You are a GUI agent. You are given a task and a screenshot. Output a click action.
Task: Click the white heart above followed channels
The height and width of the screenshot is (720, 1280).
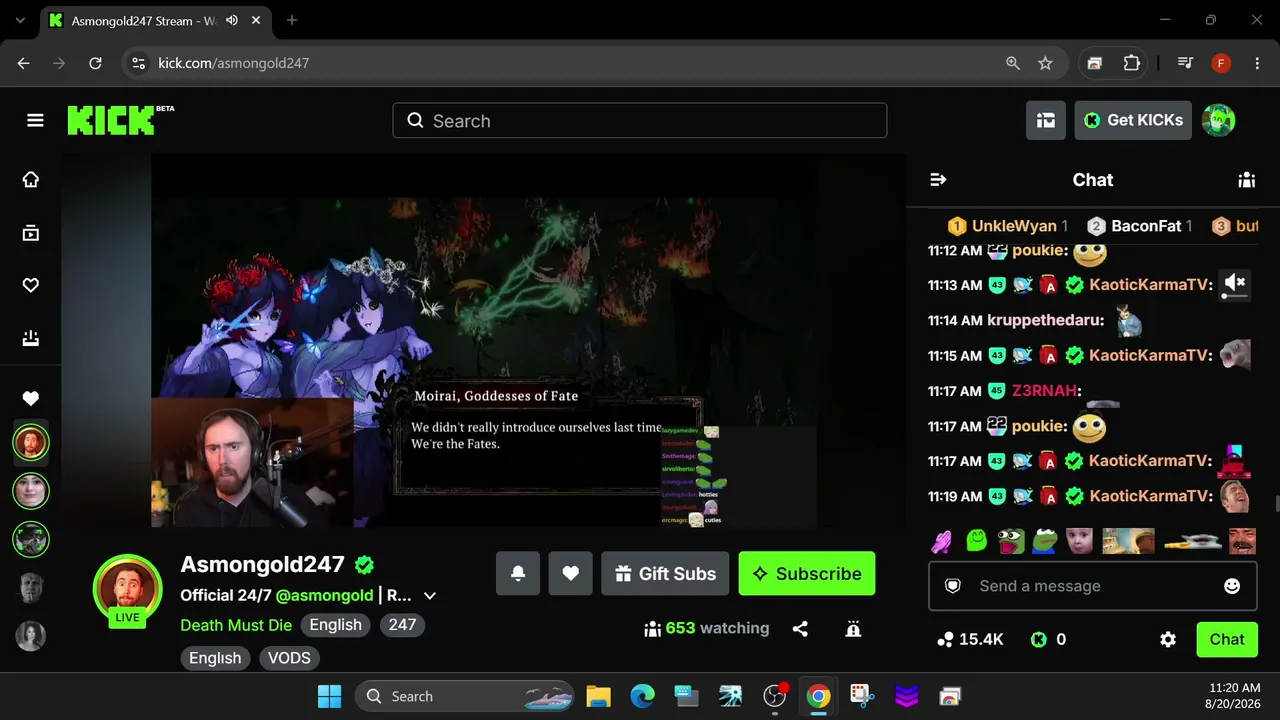pos(31,399)
